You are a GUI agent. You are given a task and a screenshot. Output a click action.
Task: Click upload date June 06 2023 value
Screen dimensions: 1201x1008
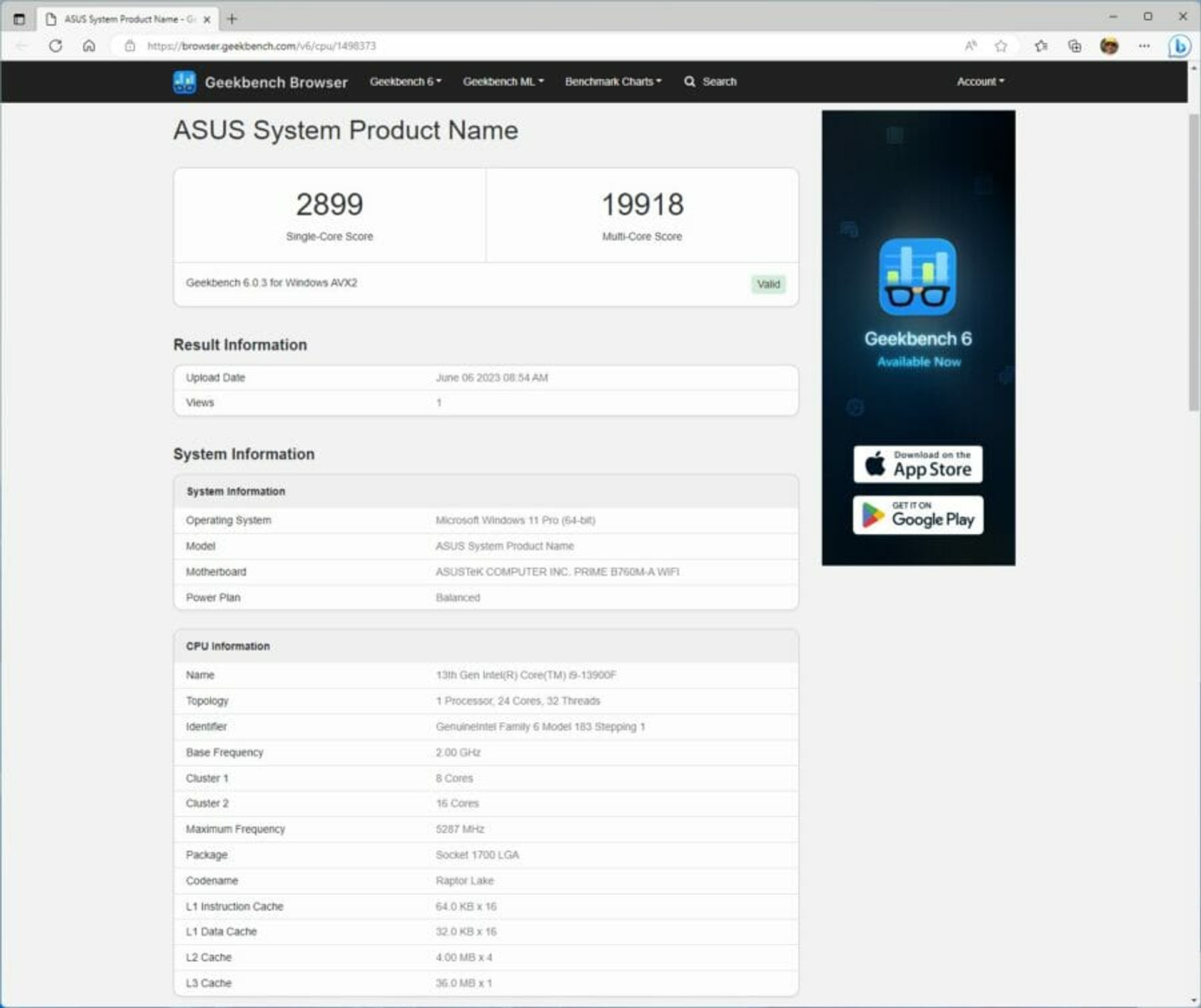[492, 378]
